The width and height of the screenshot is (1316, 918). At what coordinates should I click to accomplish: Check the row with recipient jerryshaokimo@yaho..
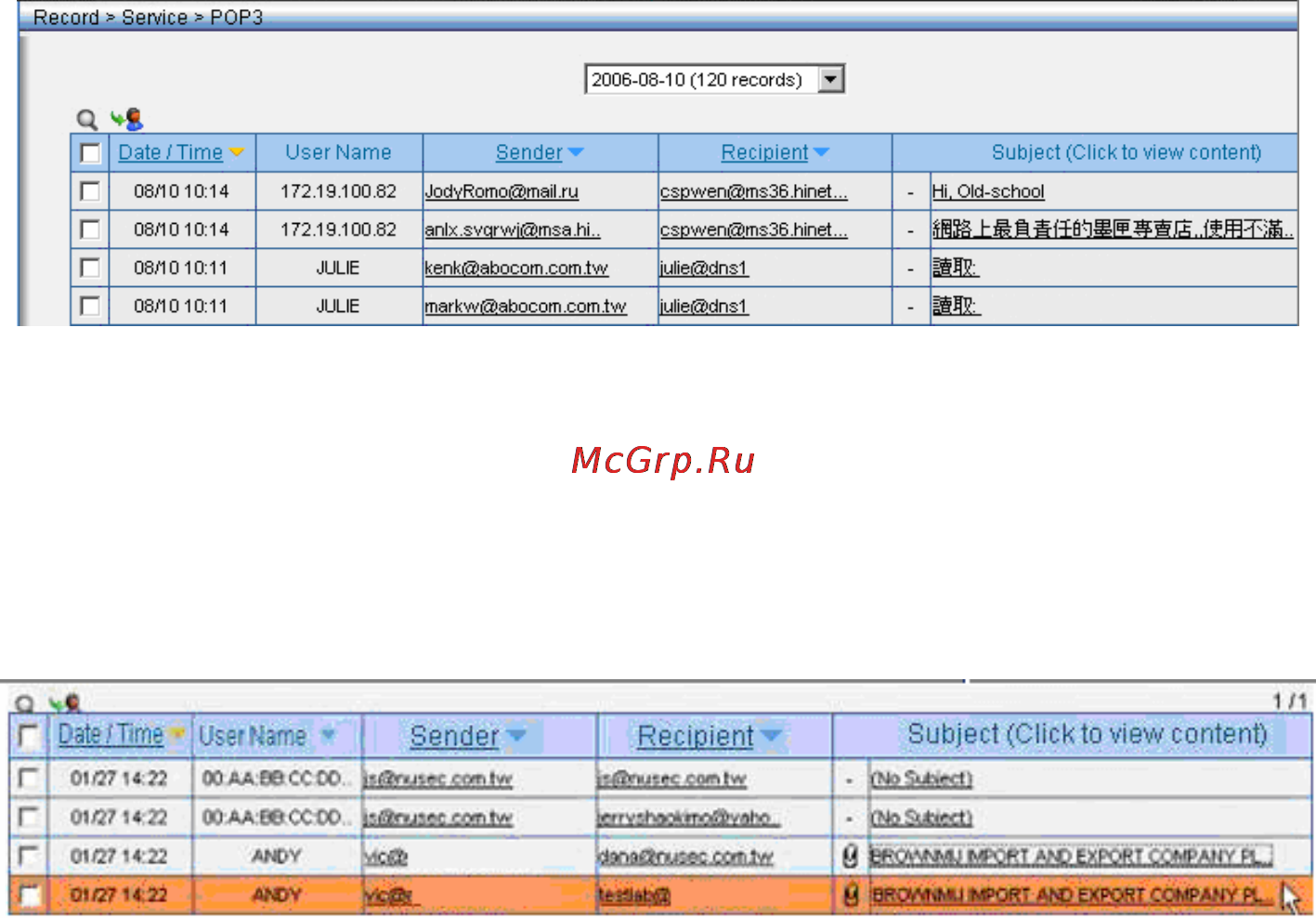pos(29,817)
